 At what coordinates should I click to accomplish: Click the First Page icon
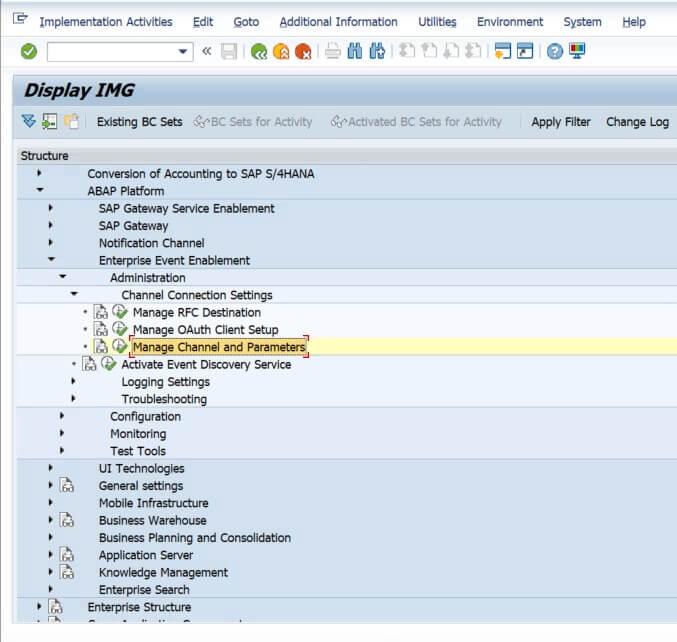pos(407,51)
